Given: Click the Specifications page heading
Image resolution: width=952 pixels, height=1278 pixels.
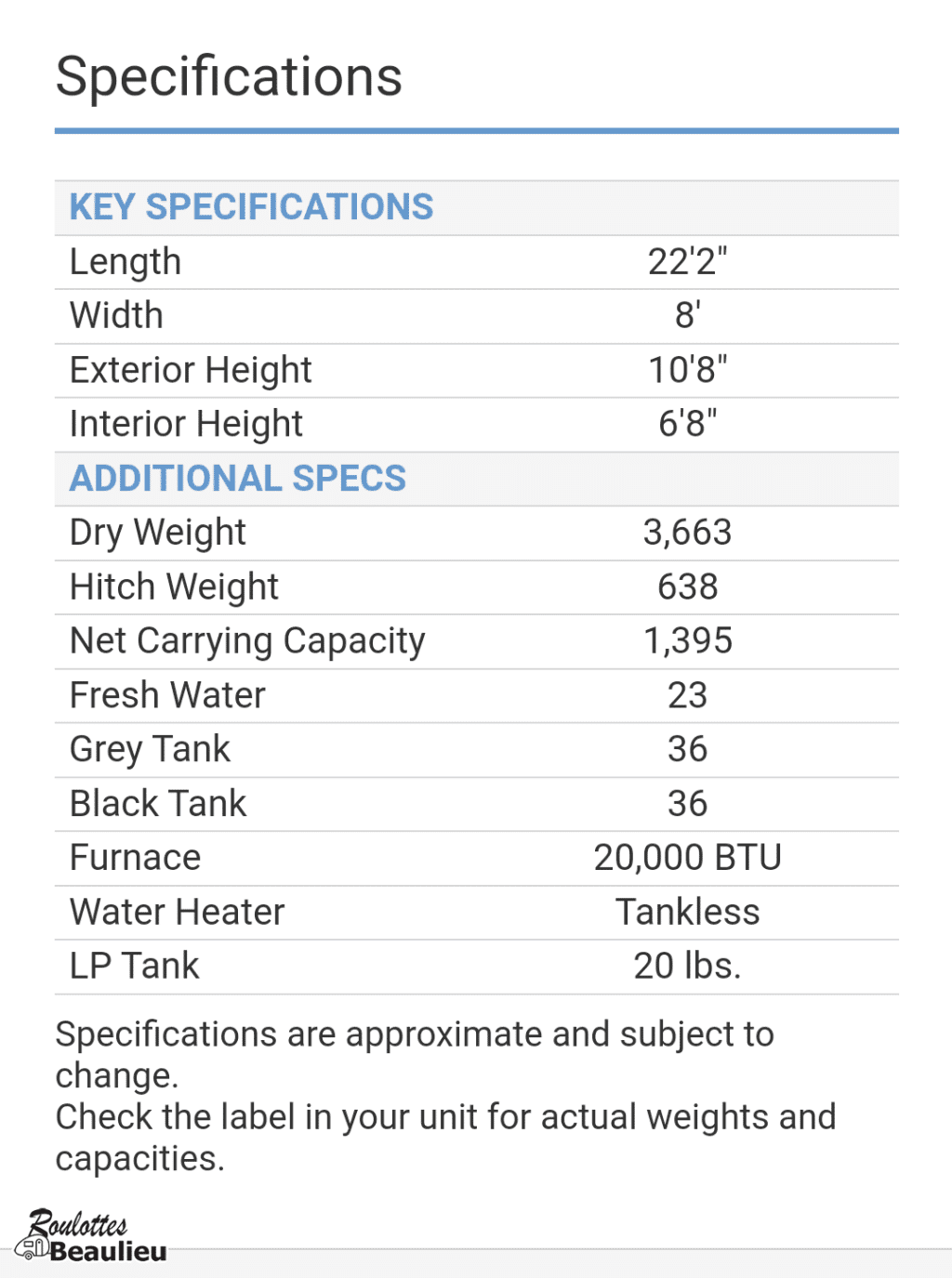Looking at the screenshot, I should tap(229, 76).
